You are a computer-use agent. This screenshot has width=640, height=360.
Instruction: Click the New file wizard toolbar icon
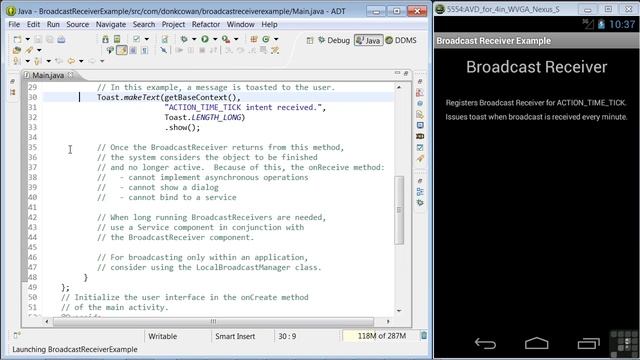pos(17,39)
